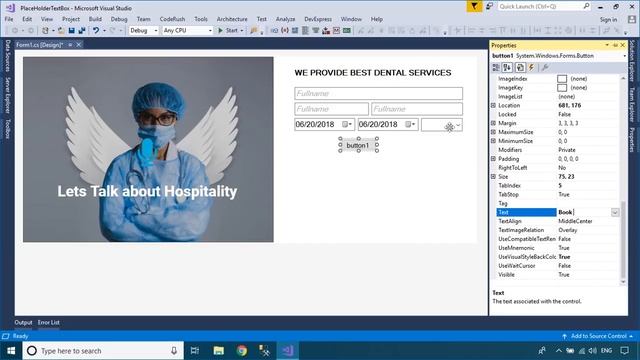
Task: Expand the MaximumSize property
Action: coord(493,132)
